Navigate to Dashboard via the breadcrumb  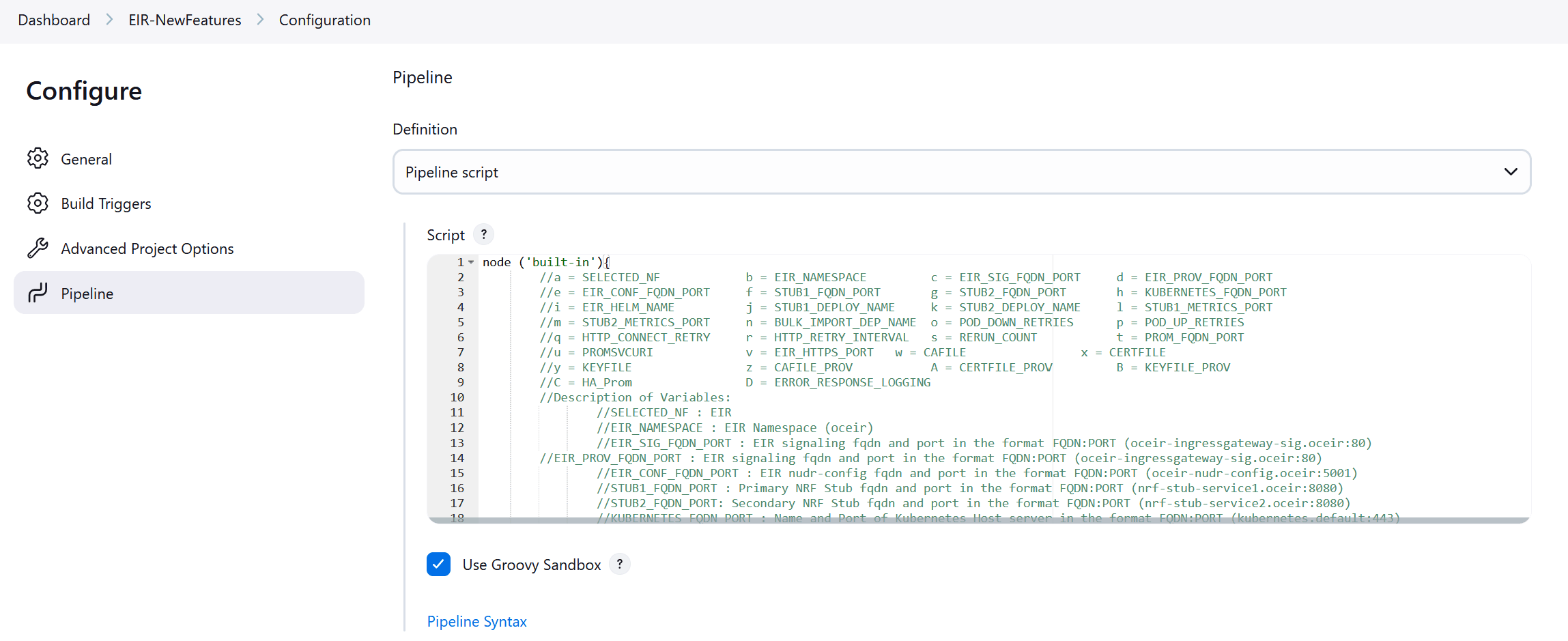pyautogui.click(x=54, y=20)
